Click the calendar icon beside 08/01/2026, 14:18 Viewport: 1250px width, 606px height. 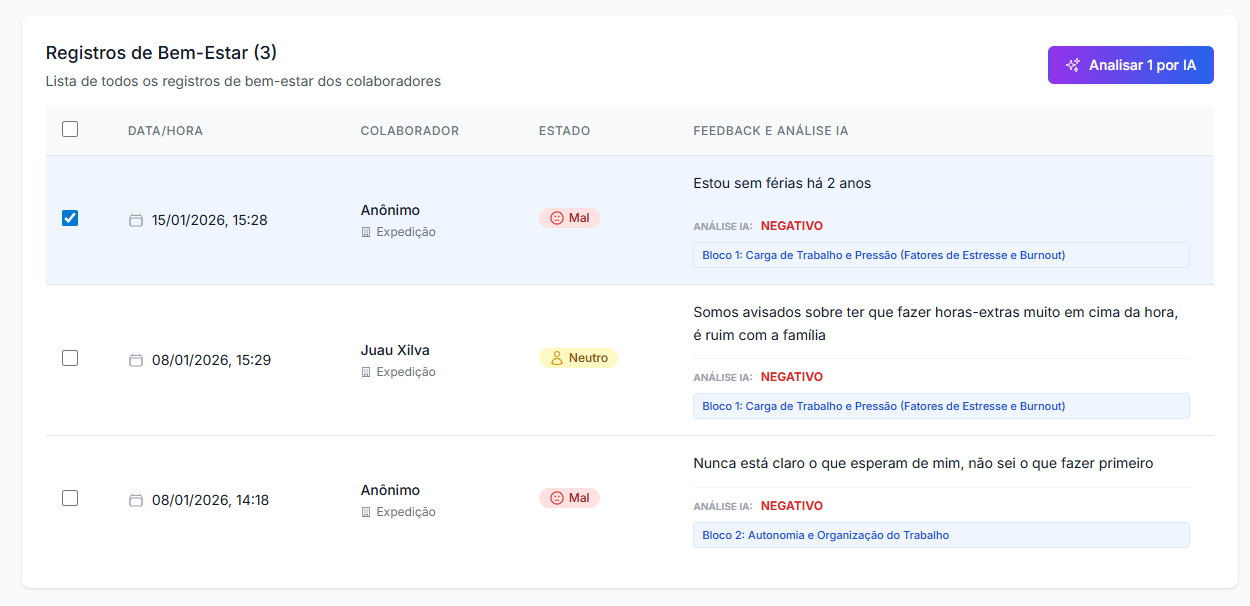(x=136, y=499)
